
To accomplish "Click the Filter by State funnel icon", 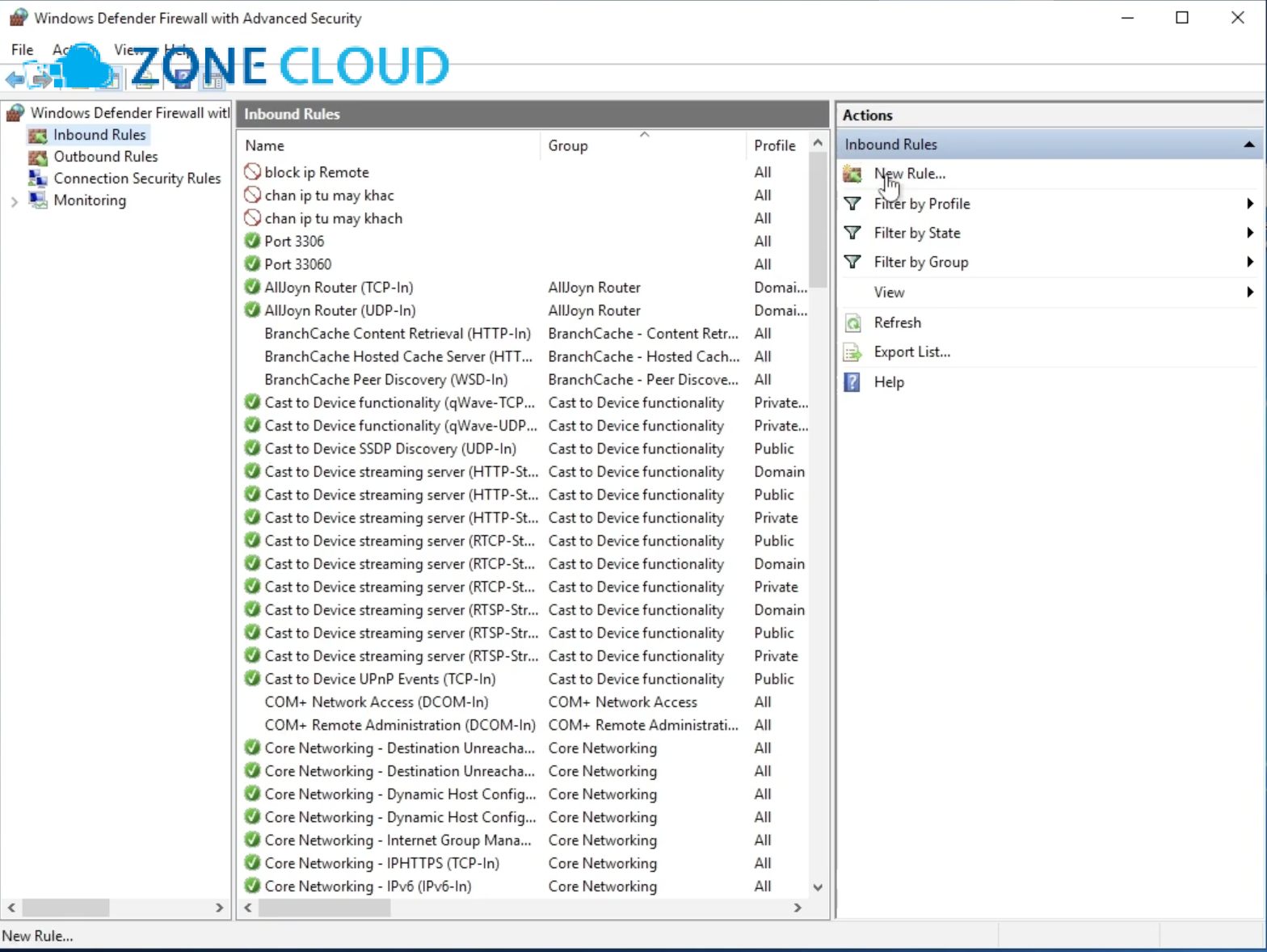I will (852, 233).
